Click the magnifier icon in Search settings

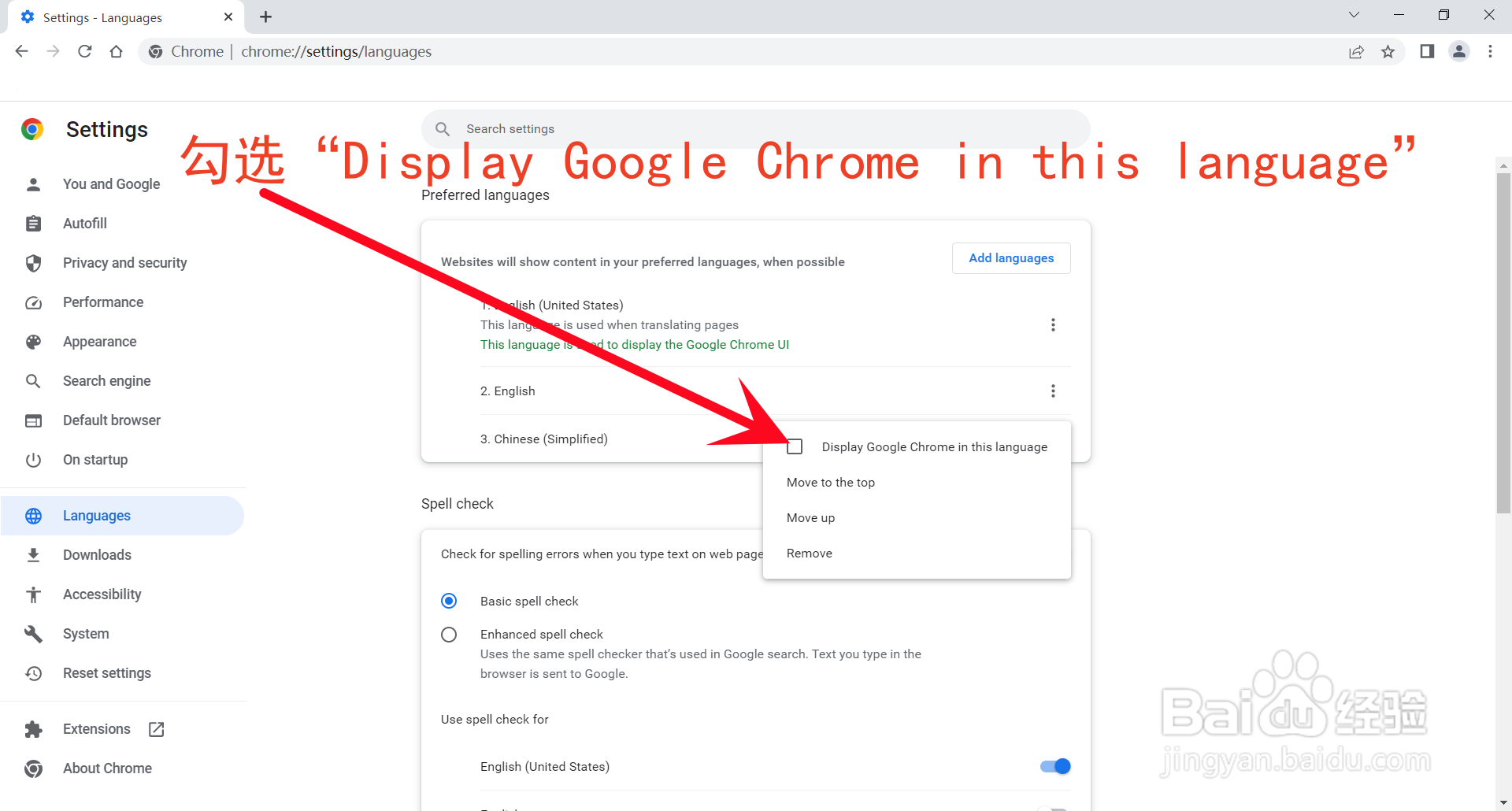tap(443, 128)
